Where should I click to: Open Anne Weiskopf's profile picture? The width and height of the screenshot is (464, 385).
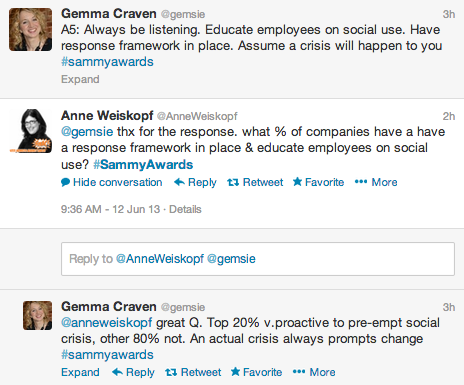(30, 131)
